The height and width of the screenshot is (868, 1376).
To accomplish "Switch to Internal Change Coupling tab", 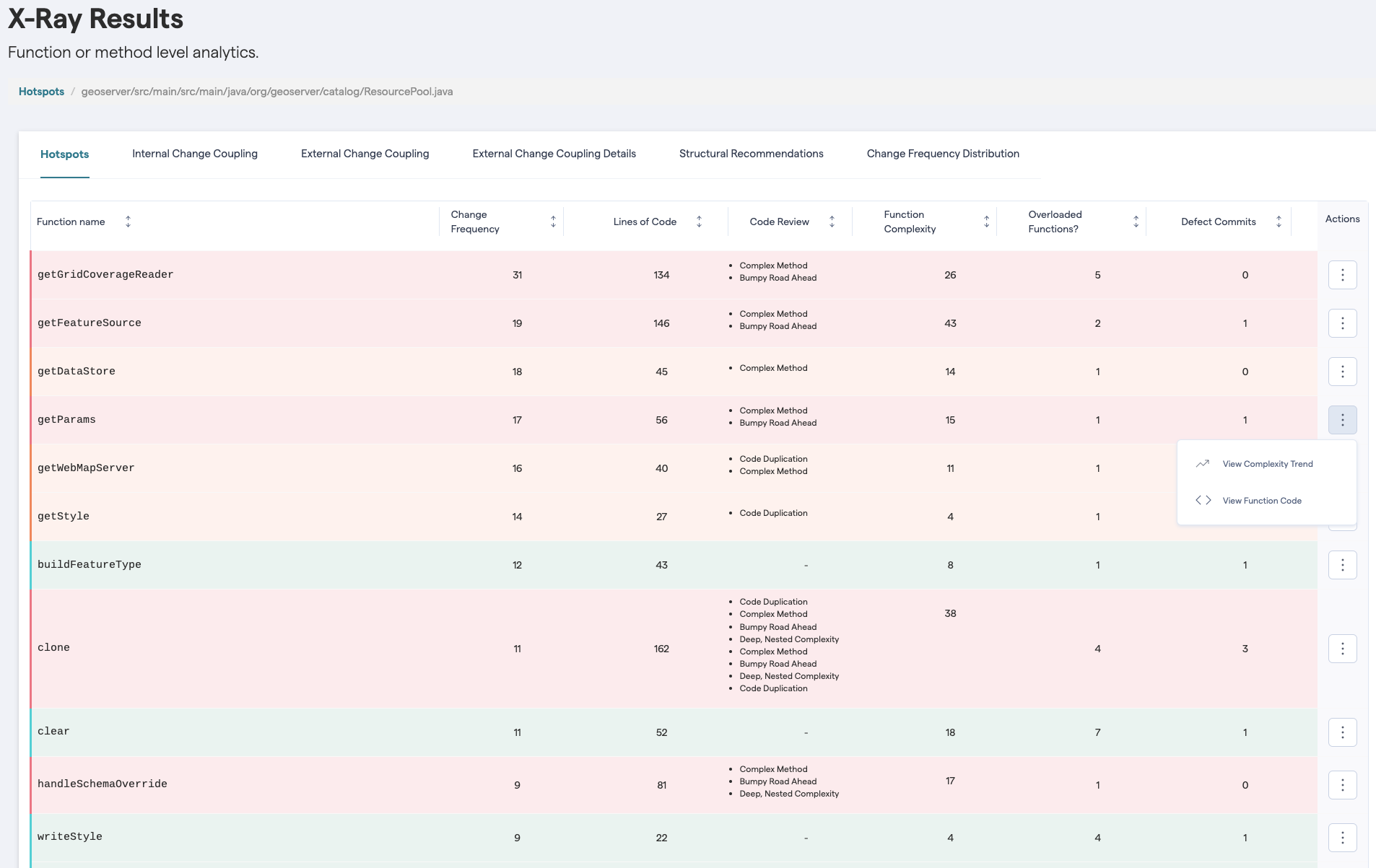I will point(195,154).
